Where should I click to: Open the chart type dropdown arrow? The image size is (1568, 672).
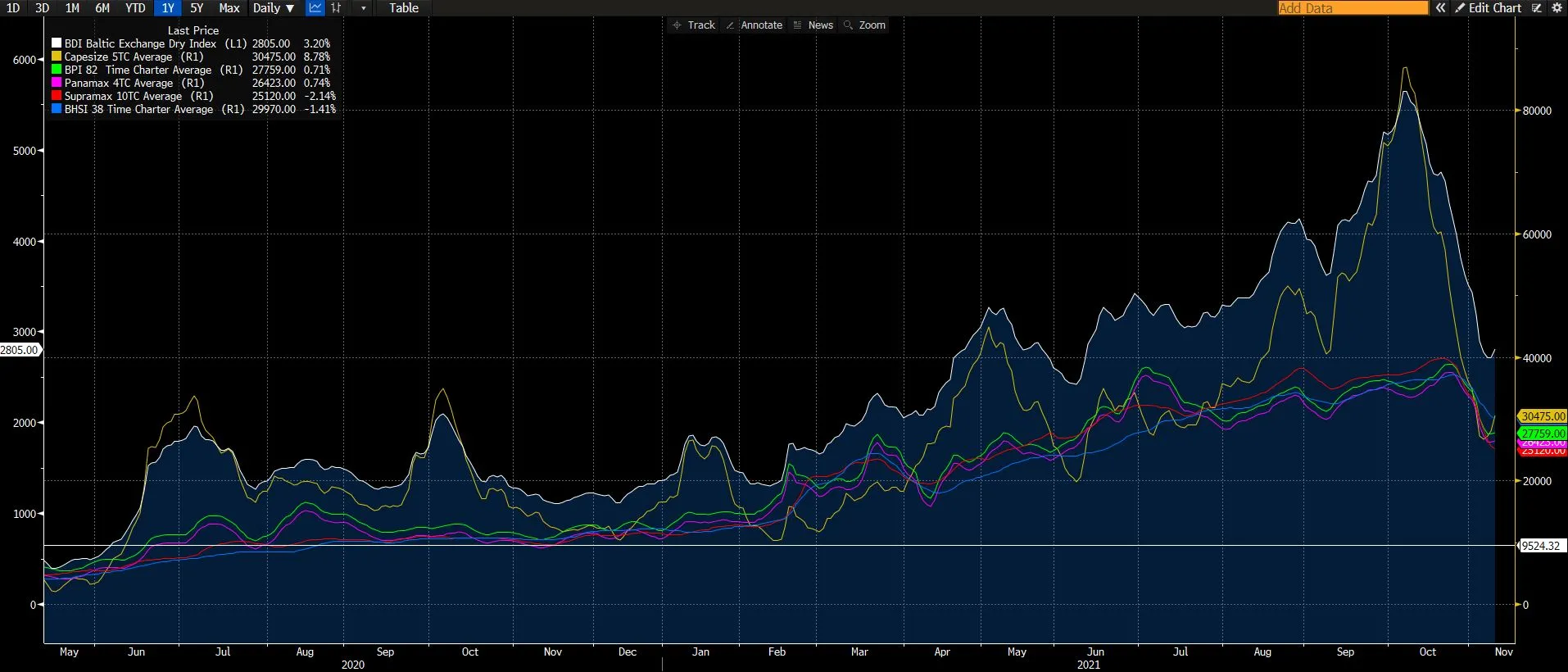click(x=364, y=8)
